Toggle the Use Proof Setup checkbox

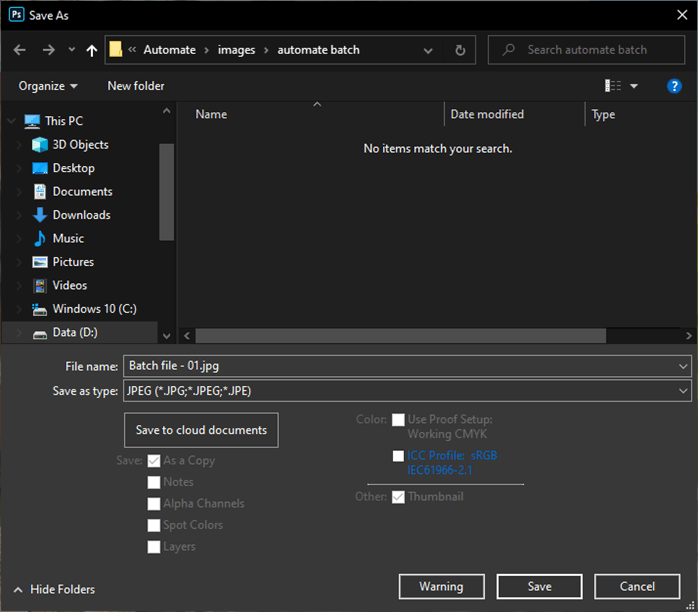click(x=399, y=420)
